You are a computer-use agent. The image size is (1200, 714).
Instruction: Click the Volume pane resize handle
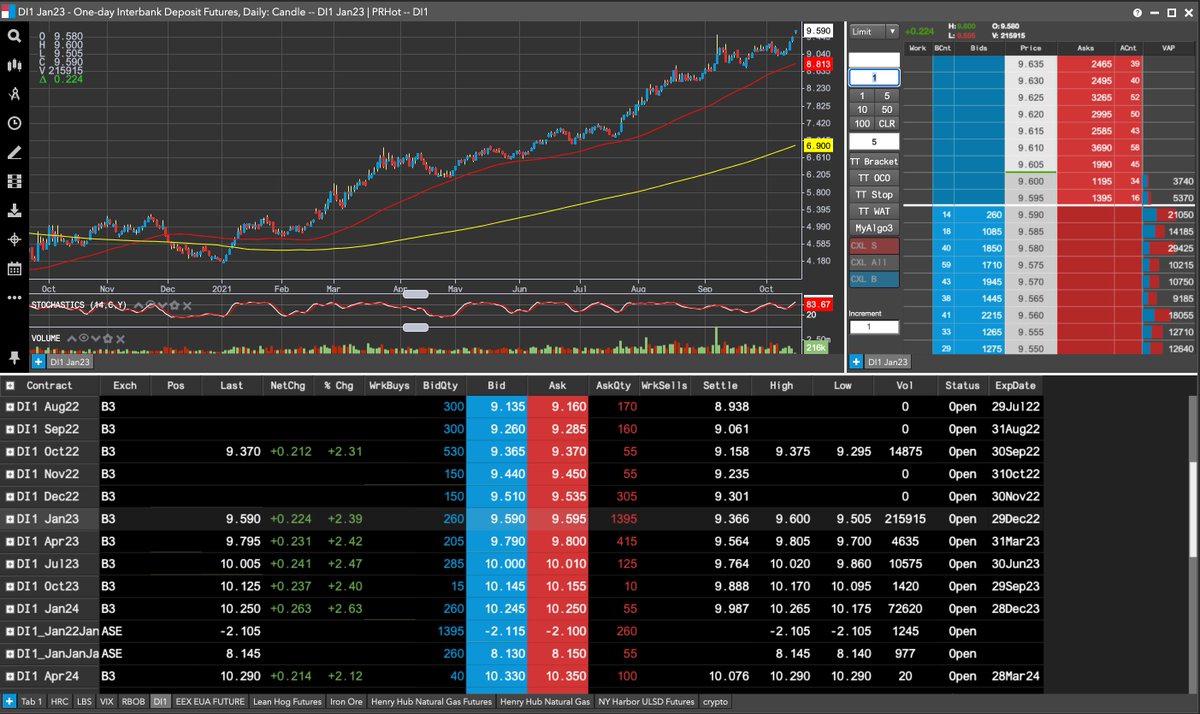click(x=415, y=327)
